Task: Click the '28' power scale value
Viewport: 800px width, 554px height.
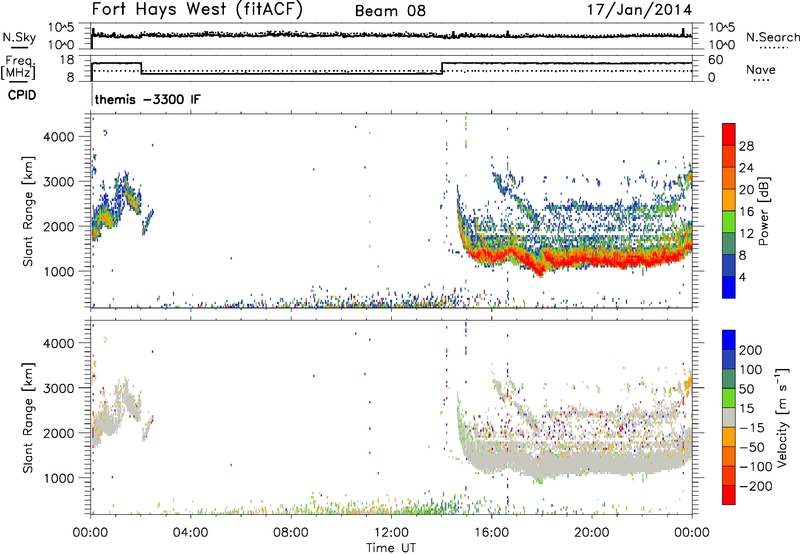Action: coord(746,146)
